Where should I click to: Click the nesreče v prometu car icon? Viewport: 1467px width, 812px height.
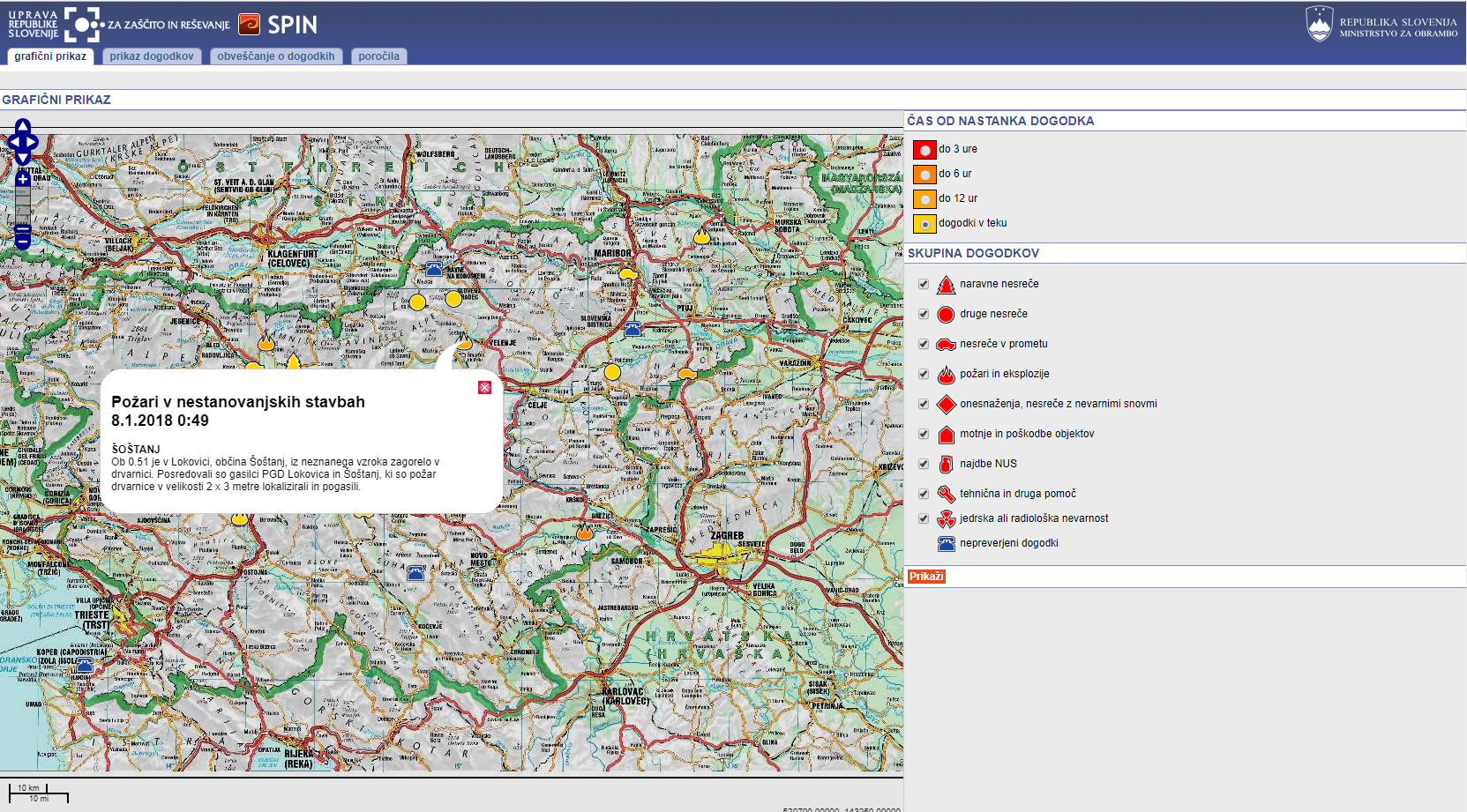pos(946,345)
